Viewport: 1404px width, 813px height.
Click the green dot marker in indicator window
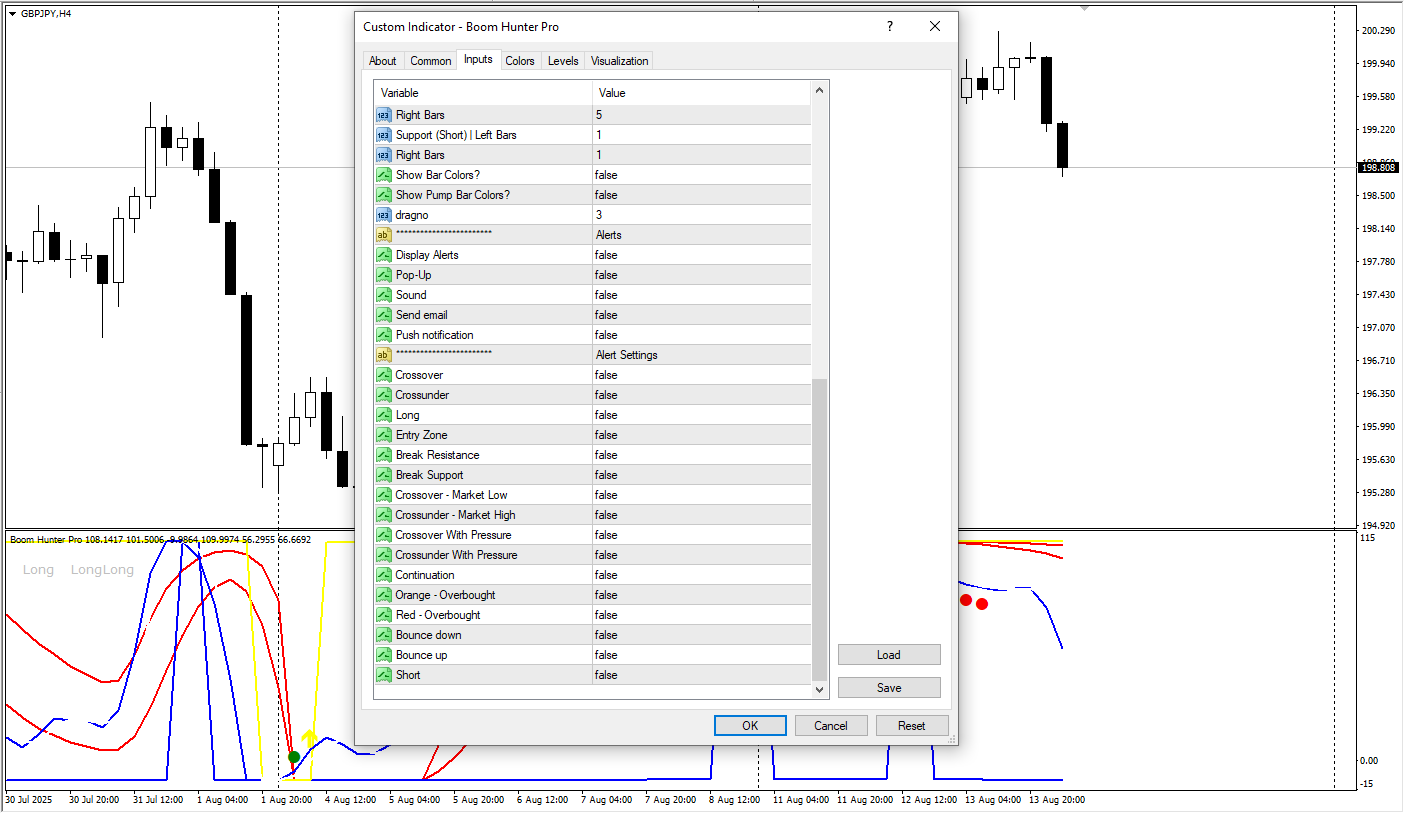(x=294, y=757)
